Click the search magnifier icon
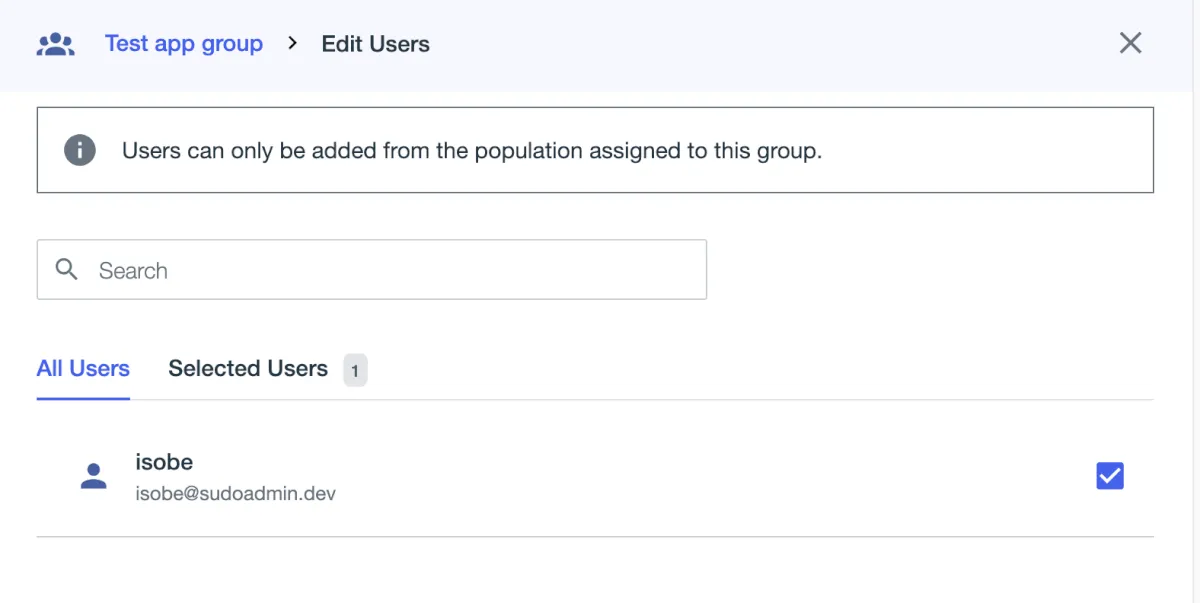This screenshot has width=1200, height=603. [x=67, y=269]
